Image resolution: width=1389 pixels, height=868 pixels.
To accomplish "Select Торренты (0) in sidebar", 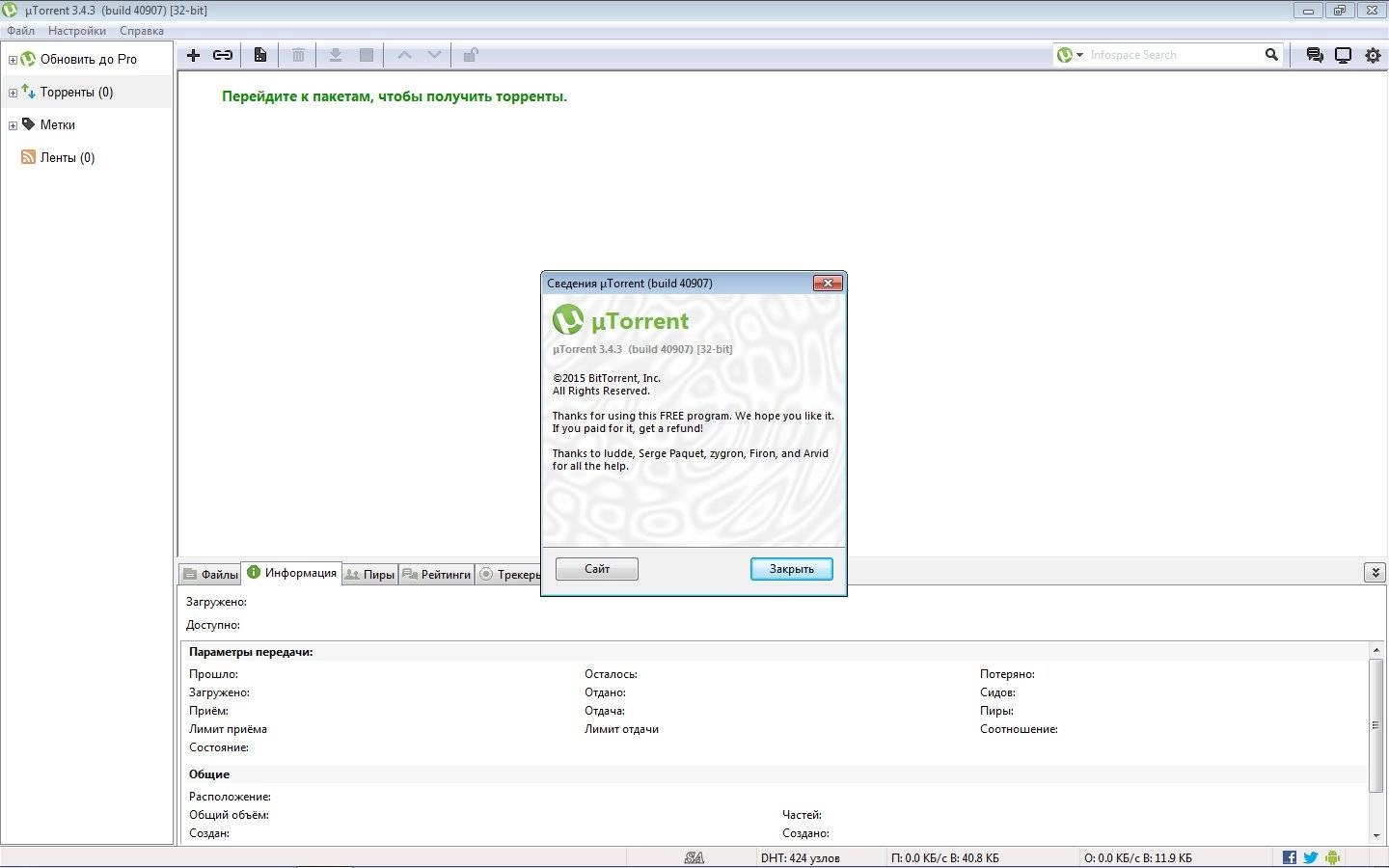I will pyautogui.click(x=76, y=93).
